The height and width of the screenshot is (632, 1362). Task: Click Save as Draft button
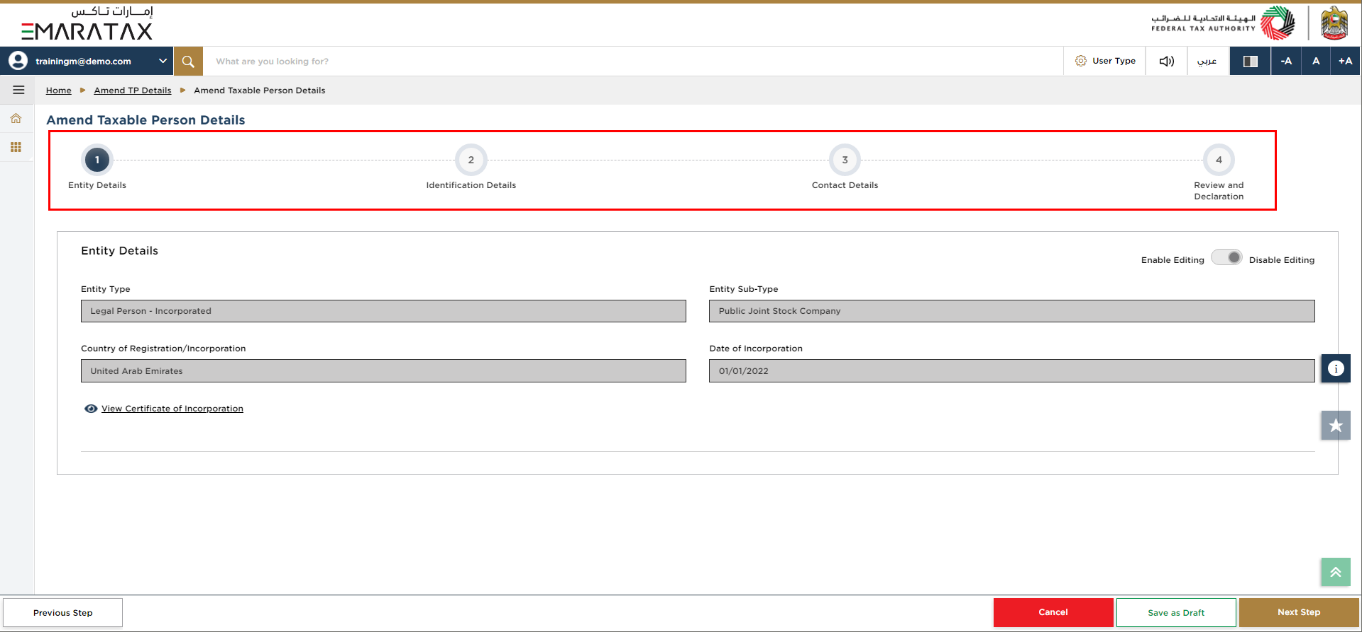pos(1176,612)
